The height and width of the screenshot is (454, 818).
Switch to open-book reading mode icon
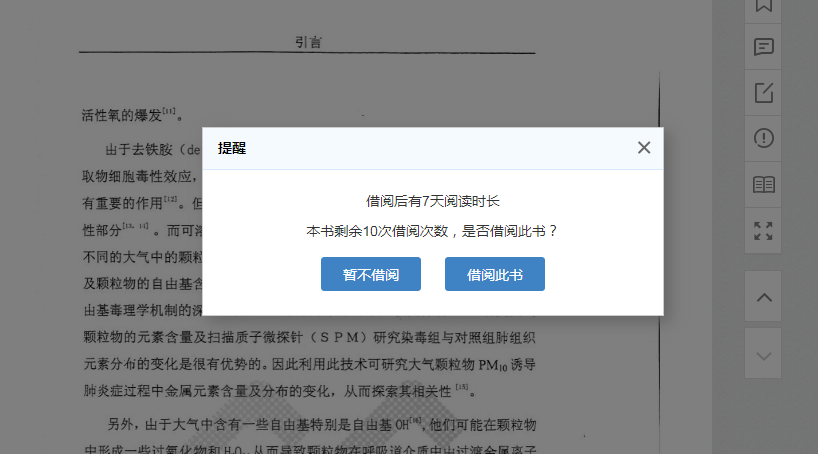764,184
